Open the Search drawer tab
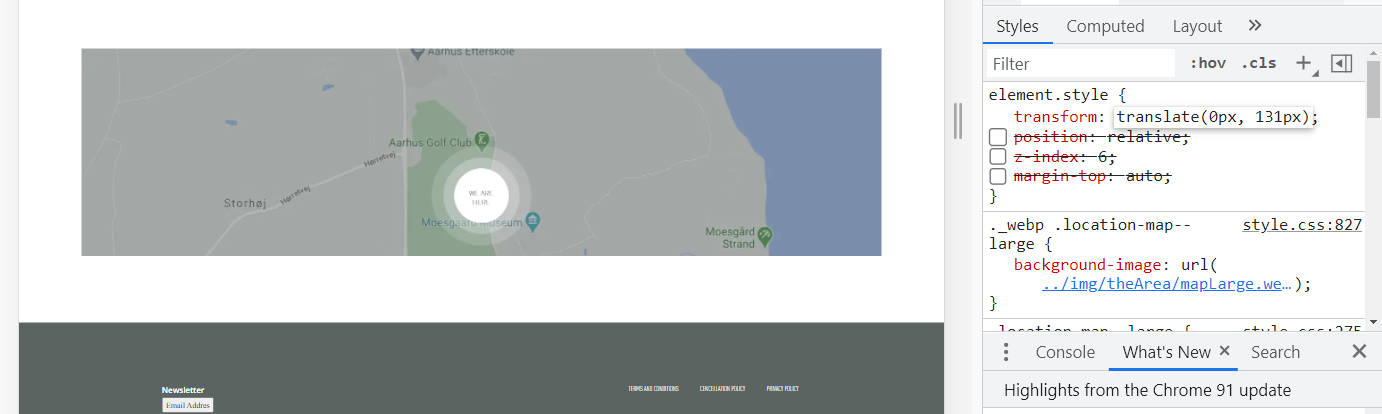 tap(1275, 352)
